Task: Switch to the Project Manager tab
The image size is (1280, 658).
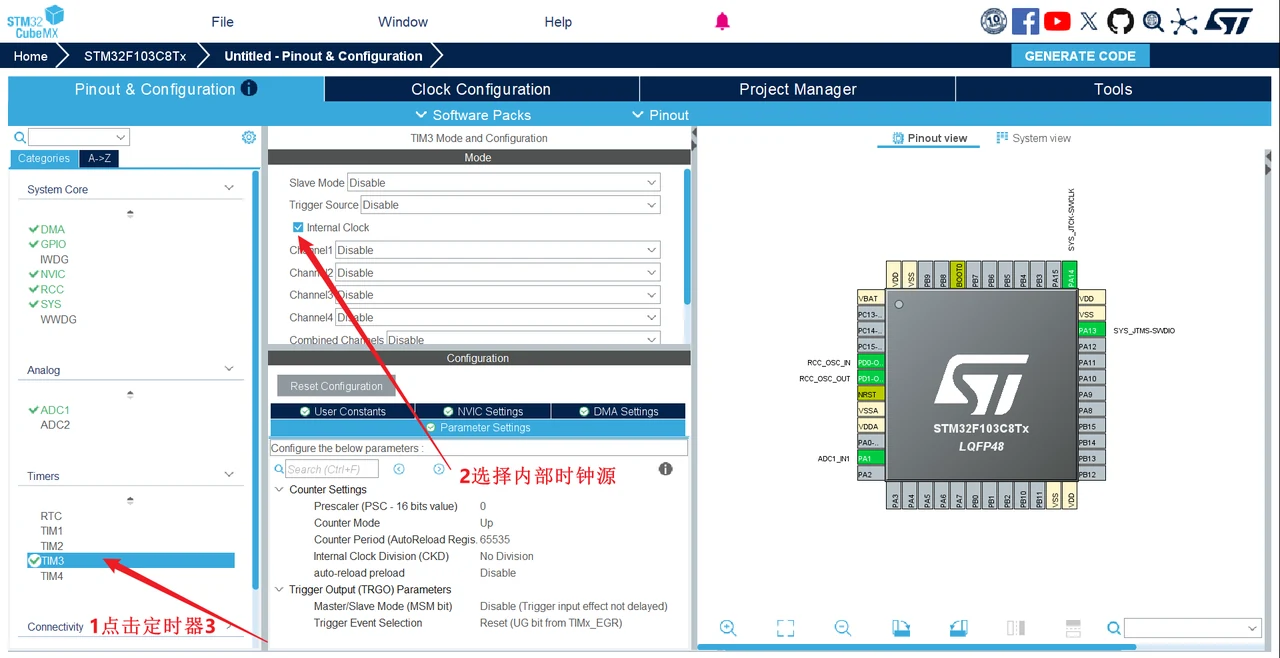Action: 798,89
